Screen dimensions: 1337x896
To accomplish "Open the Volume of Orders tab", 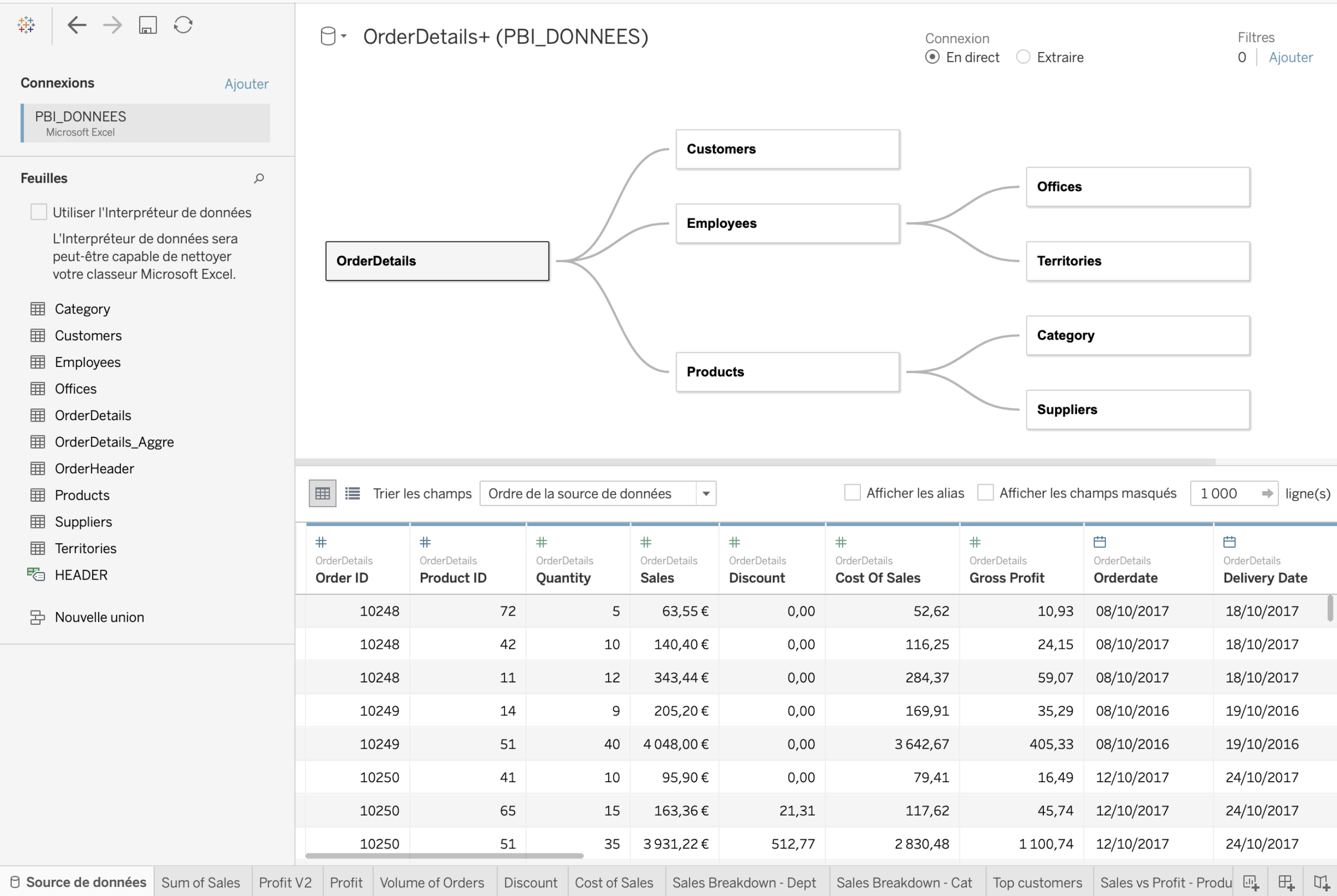I will [432, 882].
